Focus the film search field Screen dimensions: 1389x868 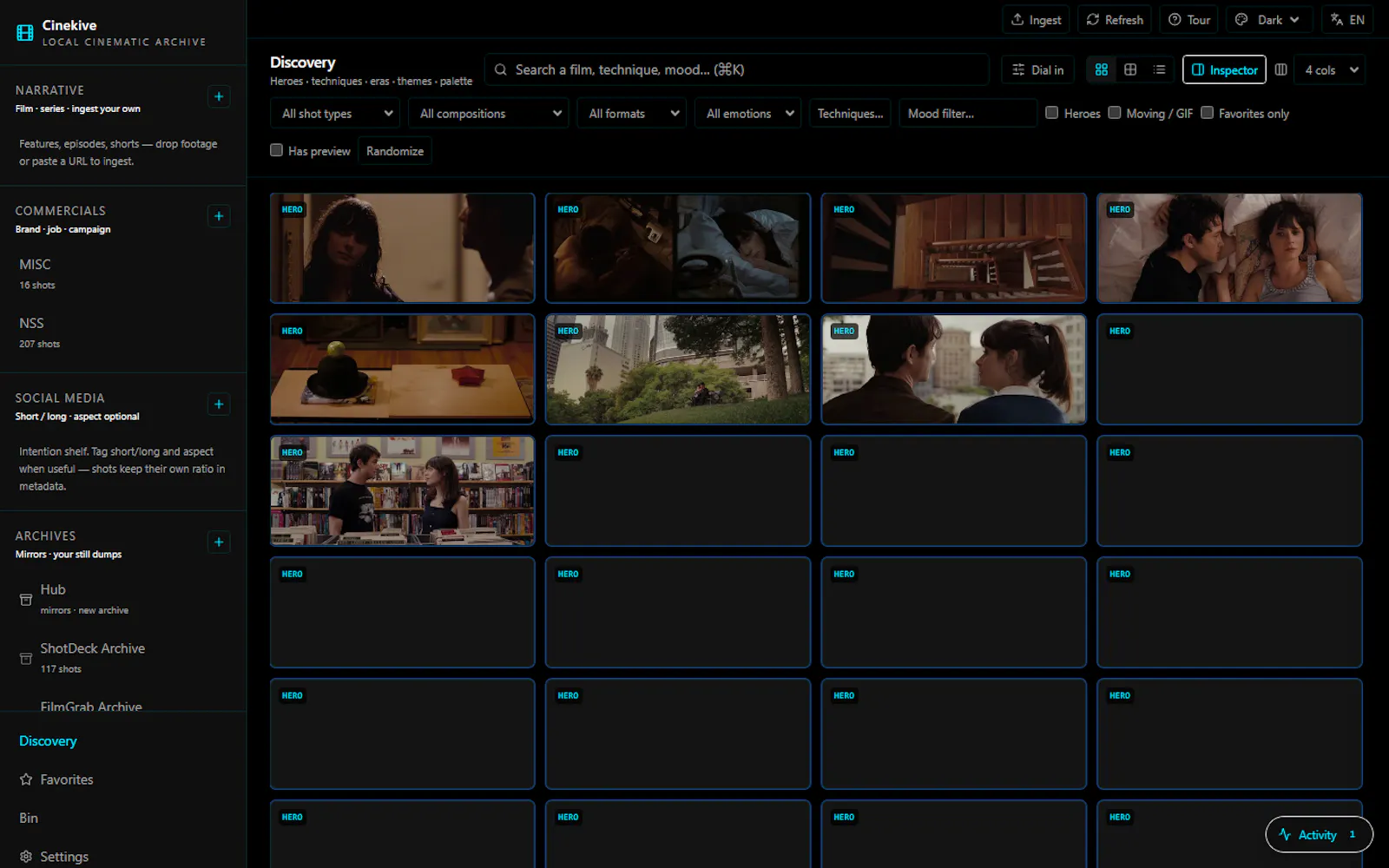click(736, 69)
